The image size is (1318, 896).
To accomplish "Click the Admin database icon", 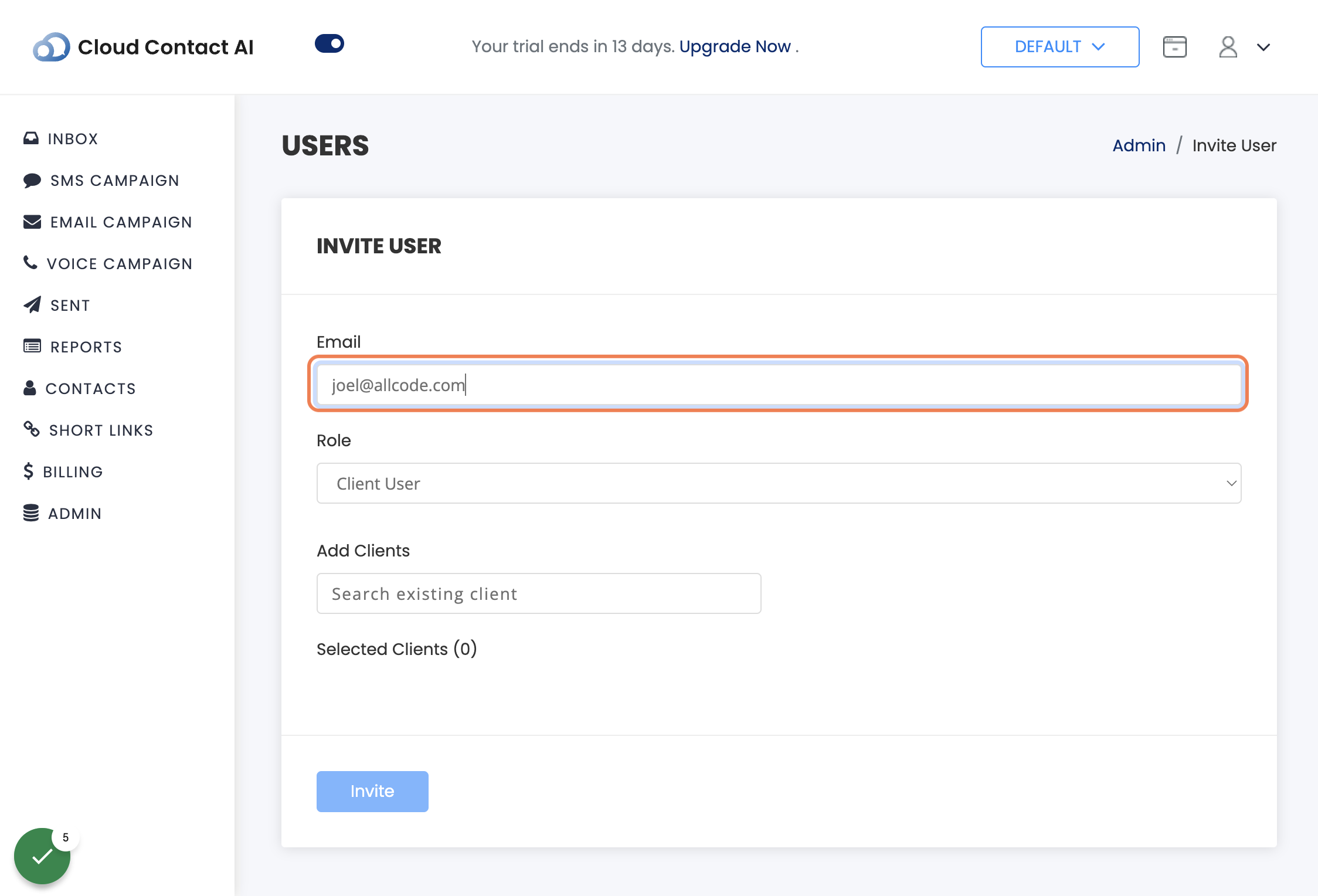I will point(31,513).
